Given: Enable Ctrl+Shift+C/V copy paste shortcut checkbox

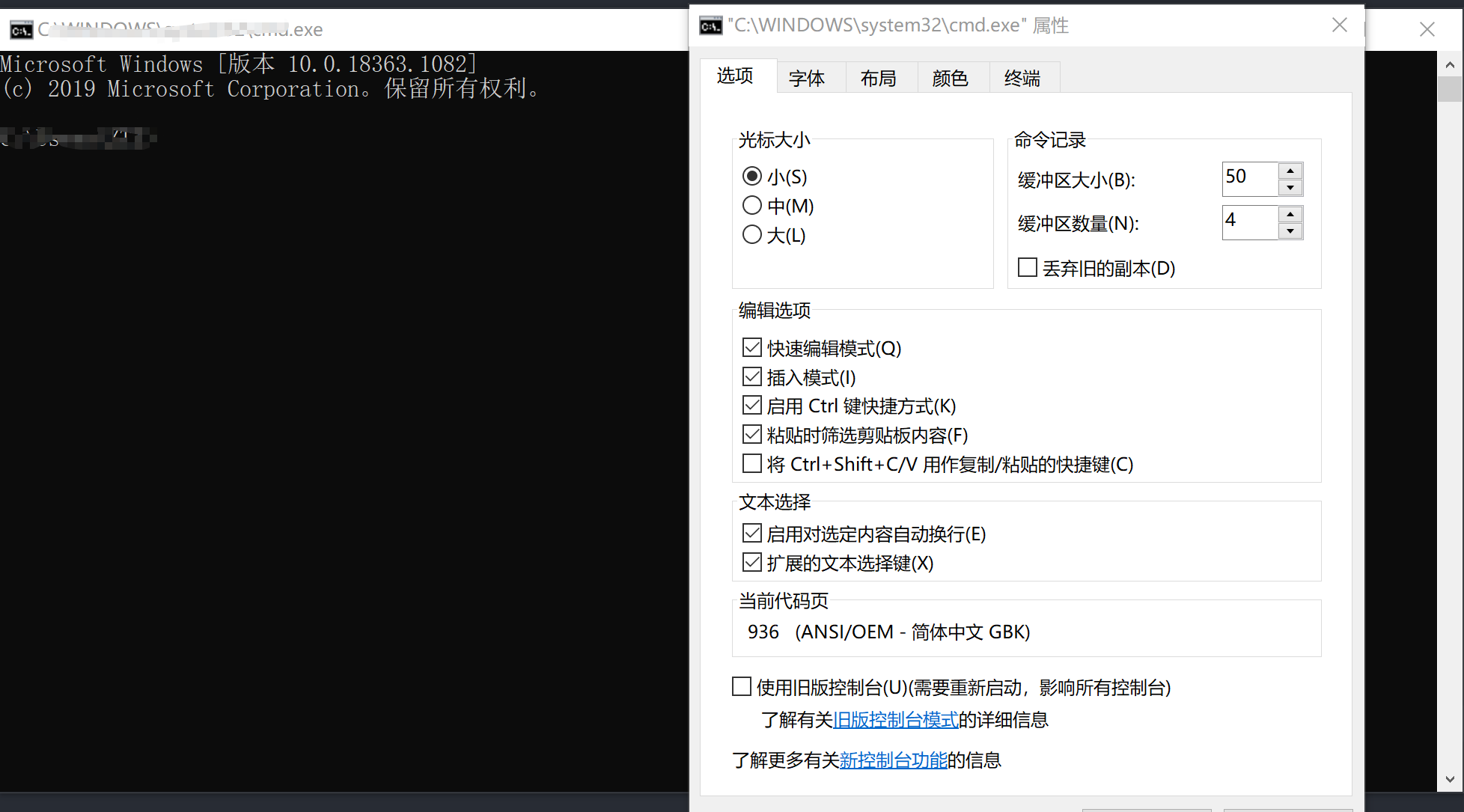Looking at the screenshot, I should click(752, 463).
